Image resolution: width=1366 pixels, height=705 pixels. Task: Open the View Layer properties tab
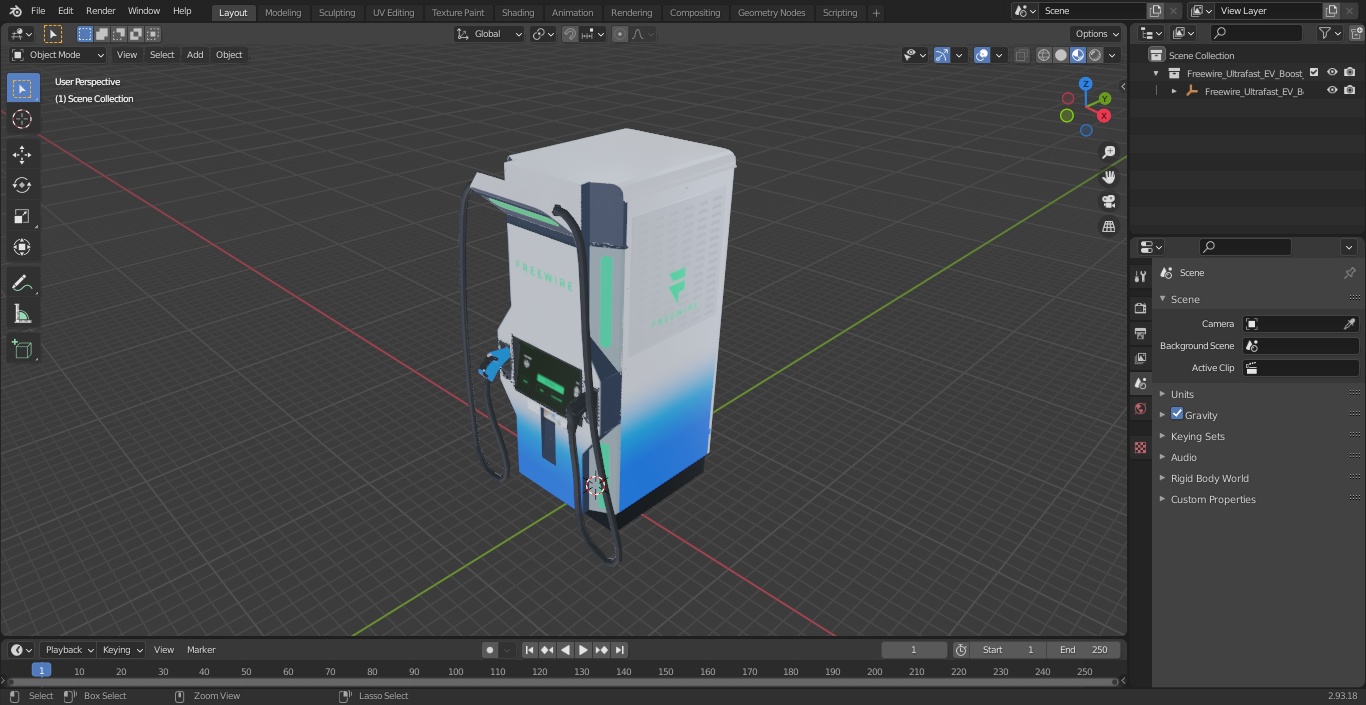click(x=1140, y=358)
